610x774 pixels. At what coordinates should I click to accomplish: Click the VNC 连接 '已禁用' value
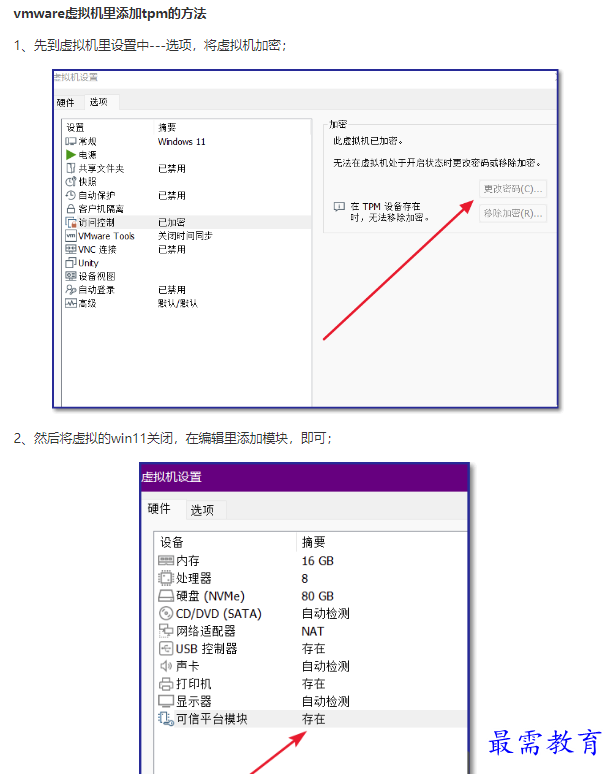pos(171,249)
